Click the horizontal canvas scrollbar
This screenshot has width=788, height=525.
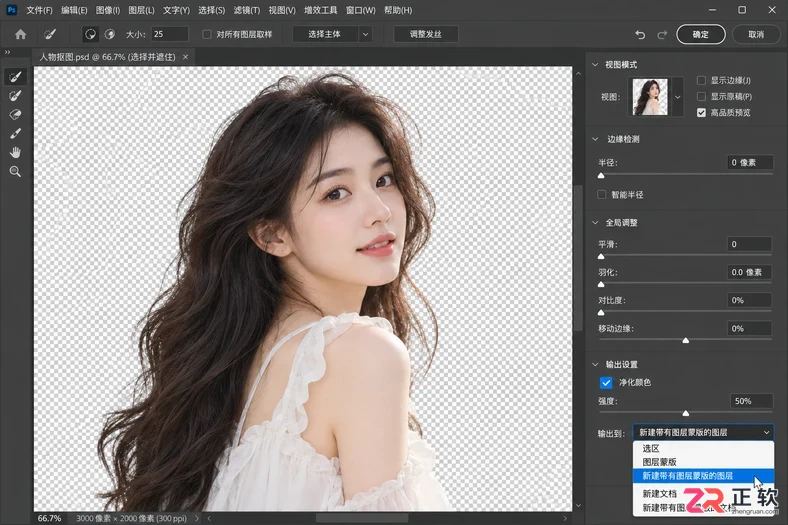click(x=362, y=518)
